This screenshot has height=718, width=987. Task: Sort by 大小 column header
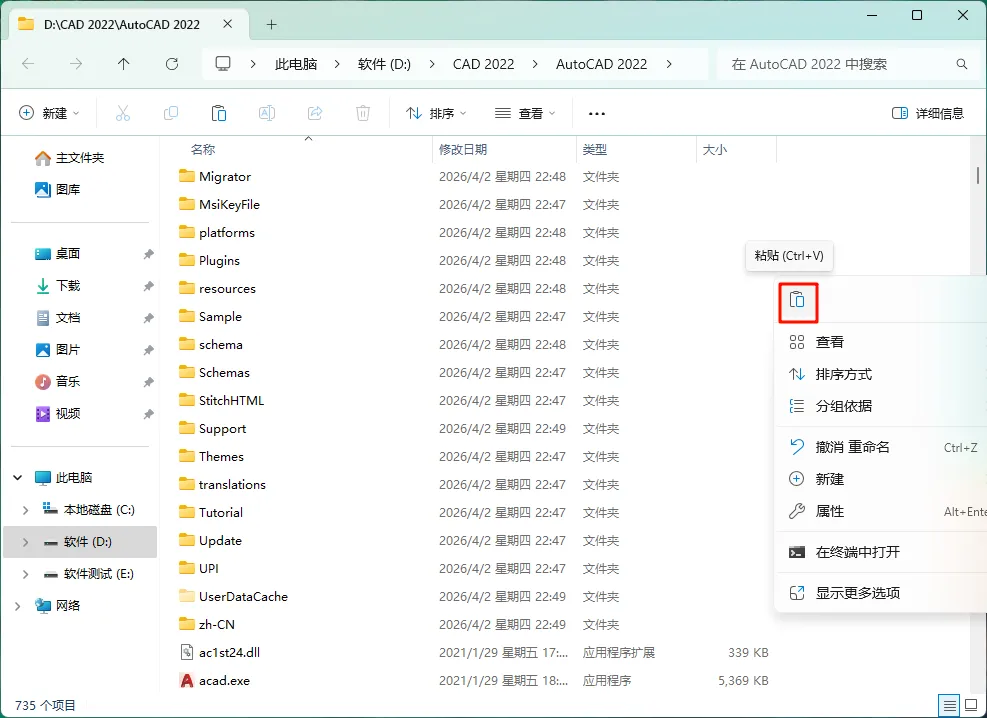pos(714,150)
